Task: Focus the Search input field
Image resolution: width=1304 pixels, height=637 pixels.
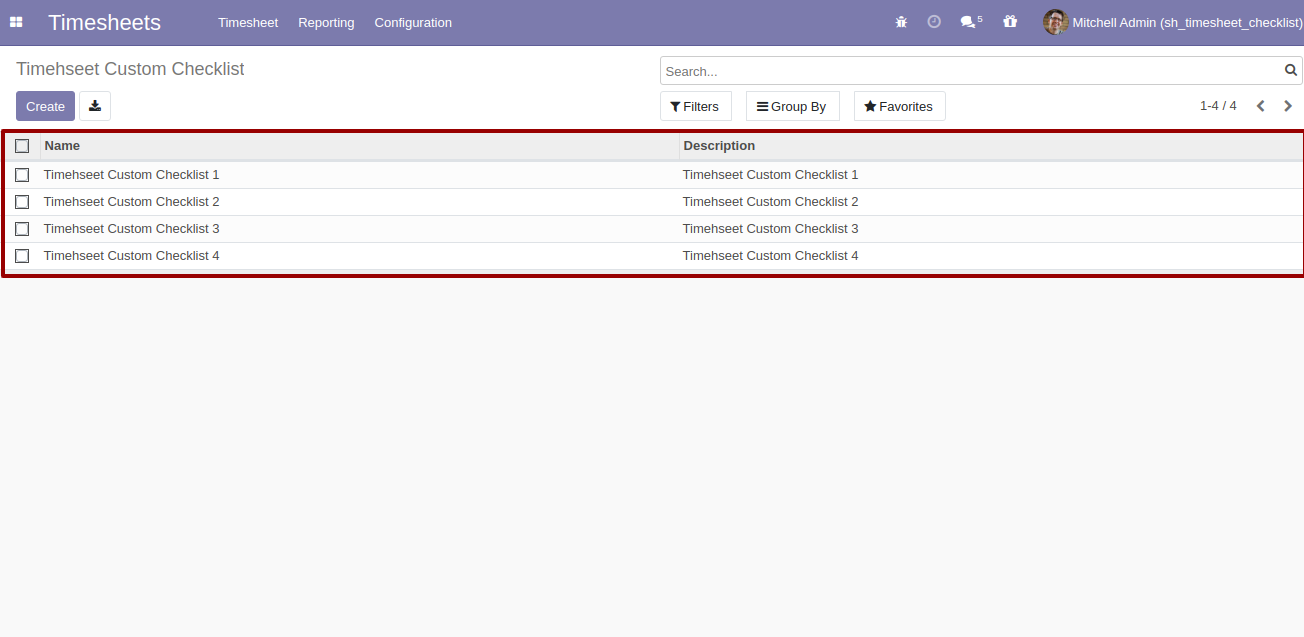Action: (x=972, y=71)
